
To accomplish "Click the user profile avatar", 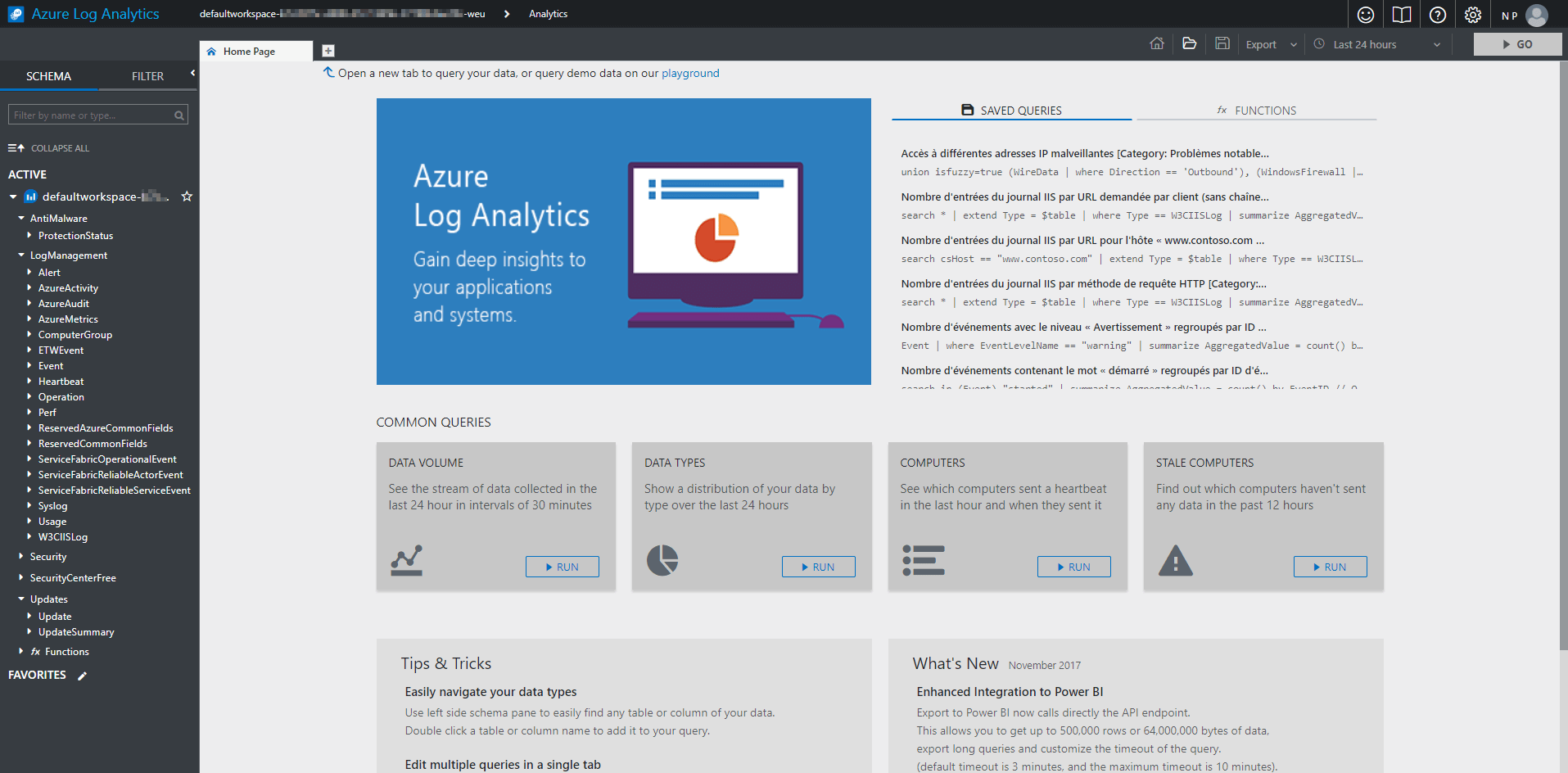I will tap(1537, 15).
